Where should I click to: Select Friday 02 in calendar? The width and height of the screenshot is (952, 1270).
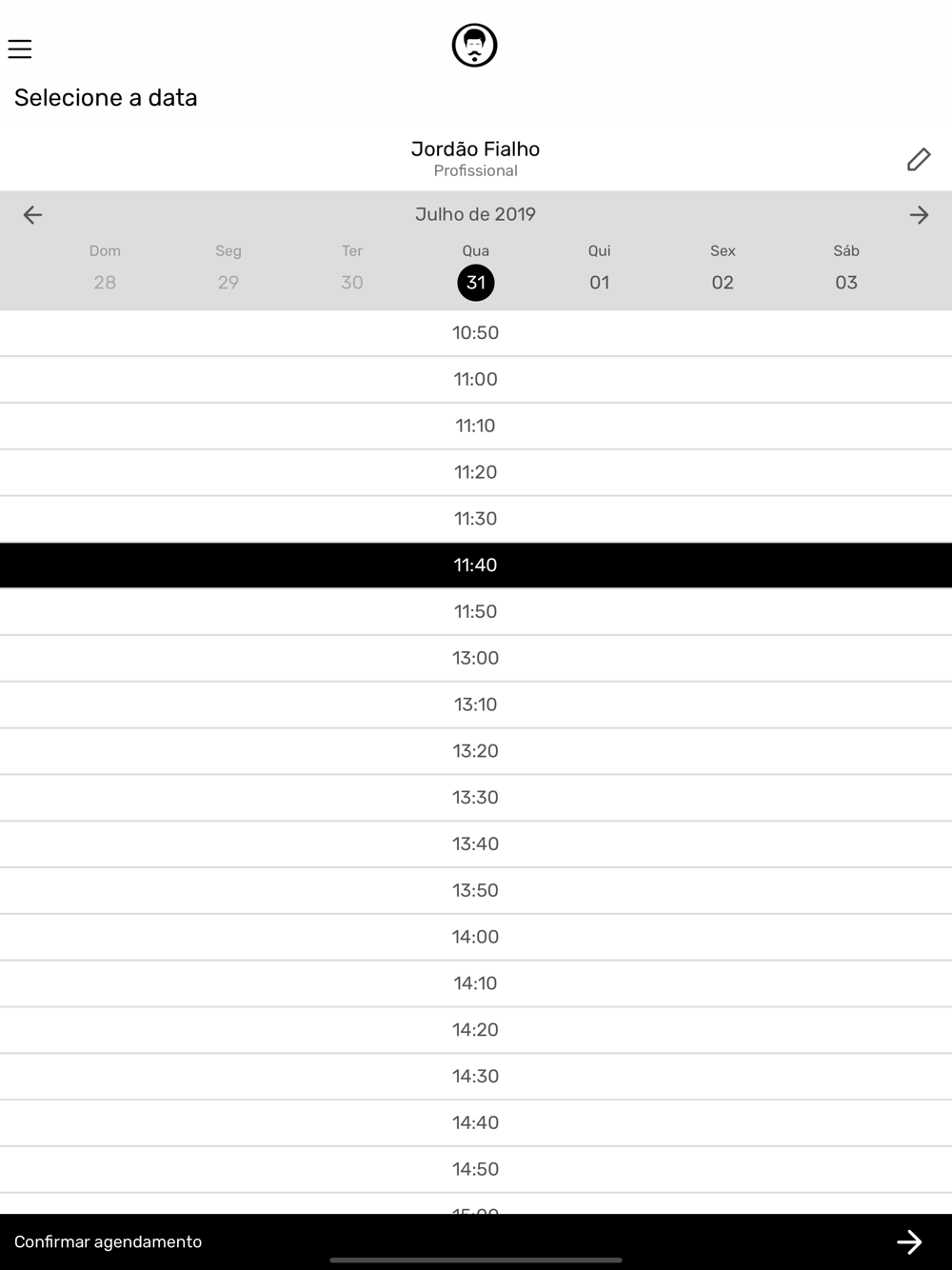coord(723,282)
